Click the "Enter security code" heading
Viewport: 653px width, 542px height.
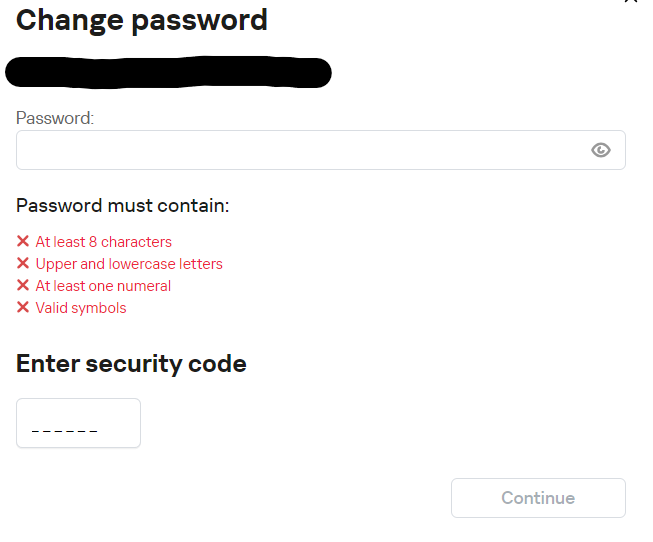[131, 363]
